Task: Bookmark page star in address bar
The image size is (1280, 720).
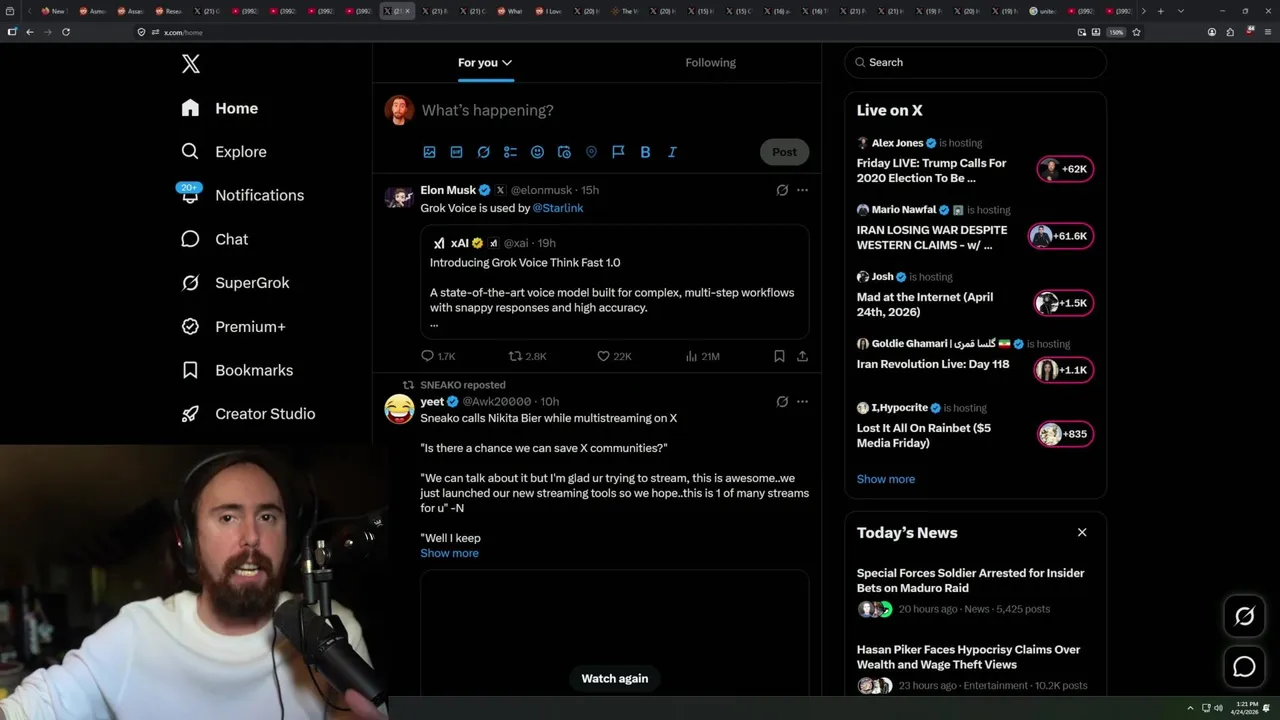Action: tap(1137, 32)
